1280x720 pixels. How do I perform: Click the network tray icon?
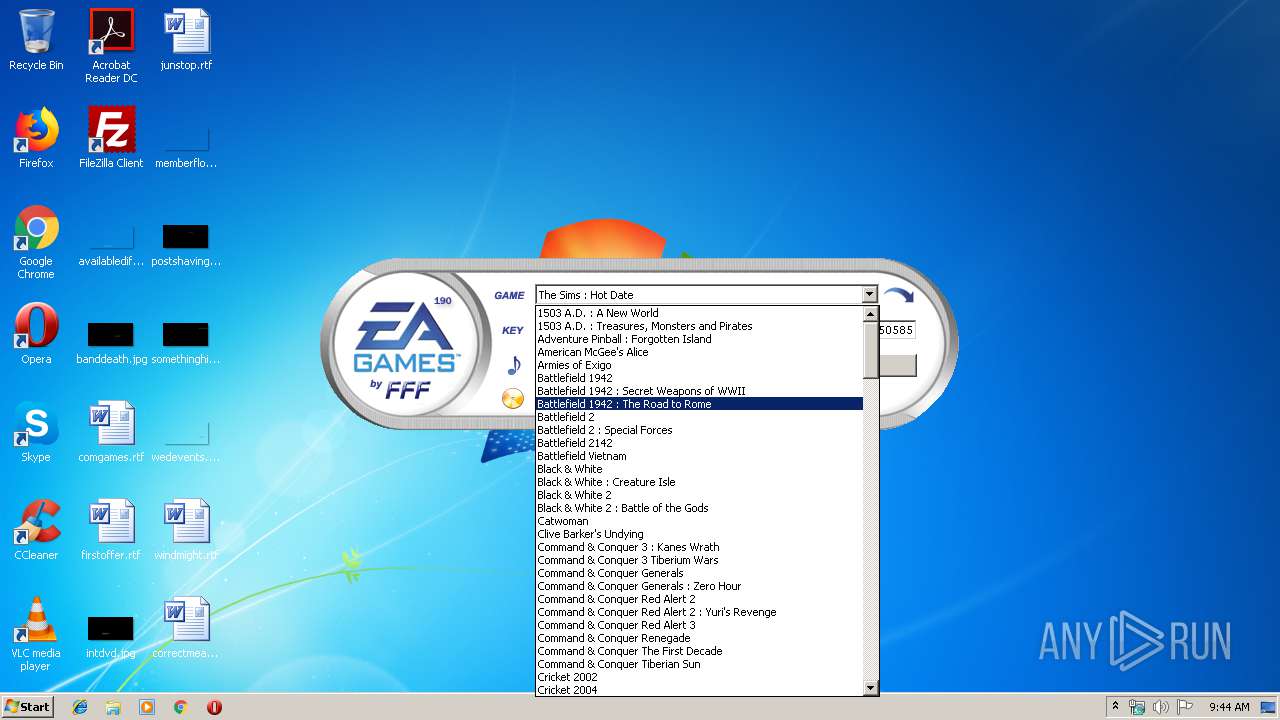pyautogui.click(x=1137, y=707)
